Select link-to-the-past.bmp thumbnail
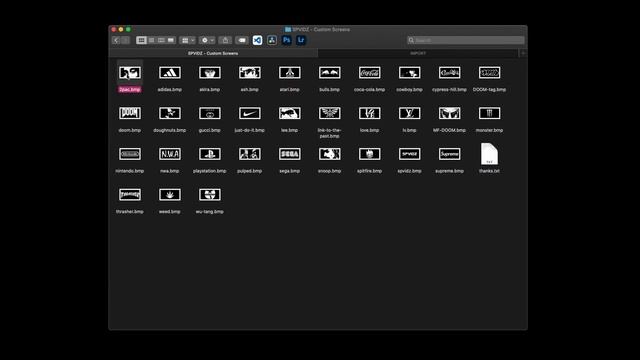The image size is (640, 360). point(330,113)
